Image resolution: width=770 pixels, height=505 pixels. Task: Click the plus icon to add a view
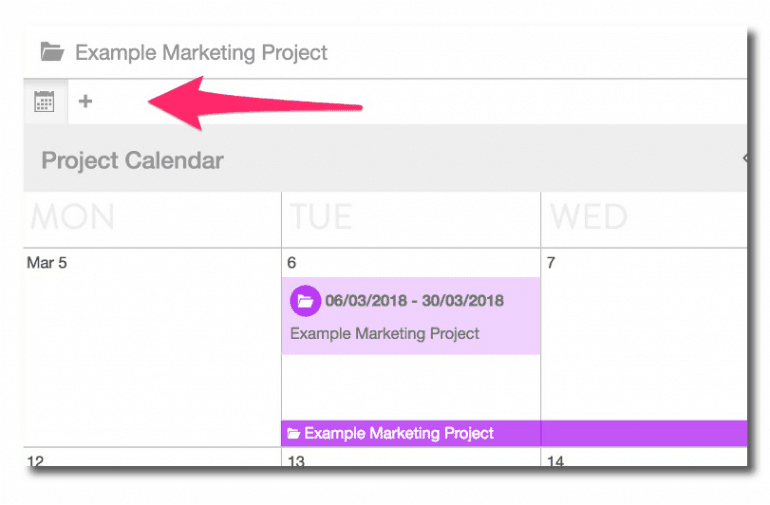tap(86, 101)
